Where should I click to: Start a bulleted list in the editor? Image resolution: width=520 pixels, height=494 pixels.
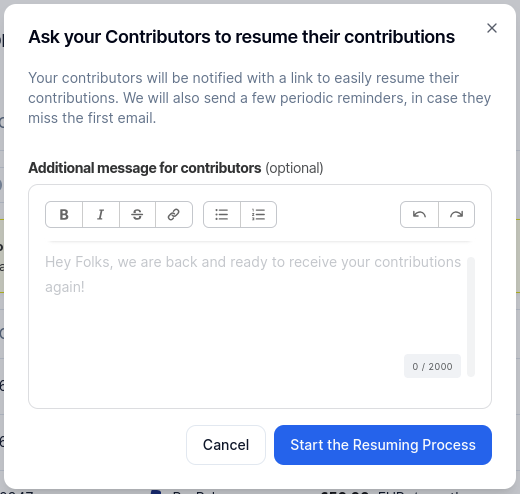(x=222, y=214)
